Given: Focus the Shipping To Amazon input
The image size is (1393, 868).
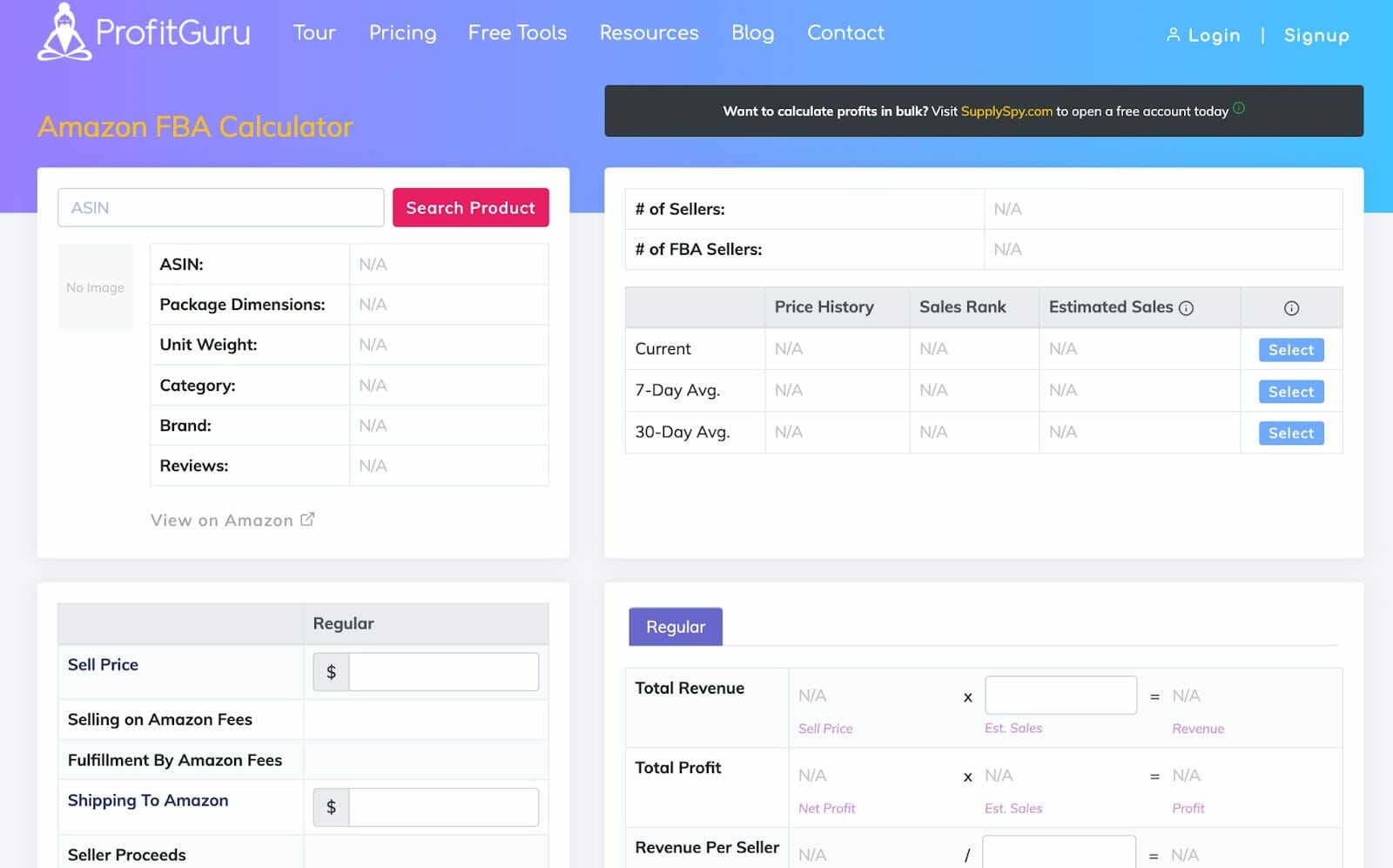Looking at the screenshot, I should tap(443, 807).
